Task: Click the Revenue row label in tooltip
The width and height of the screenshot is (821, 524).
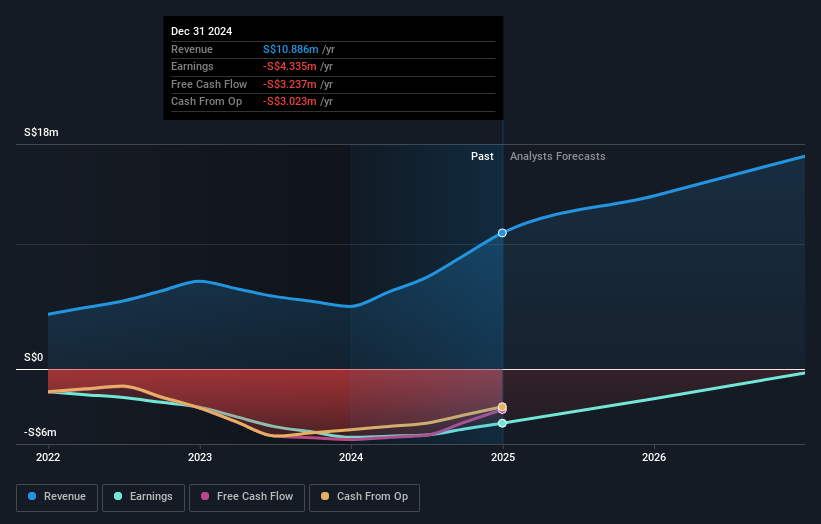Action: [x=192, y=49]
